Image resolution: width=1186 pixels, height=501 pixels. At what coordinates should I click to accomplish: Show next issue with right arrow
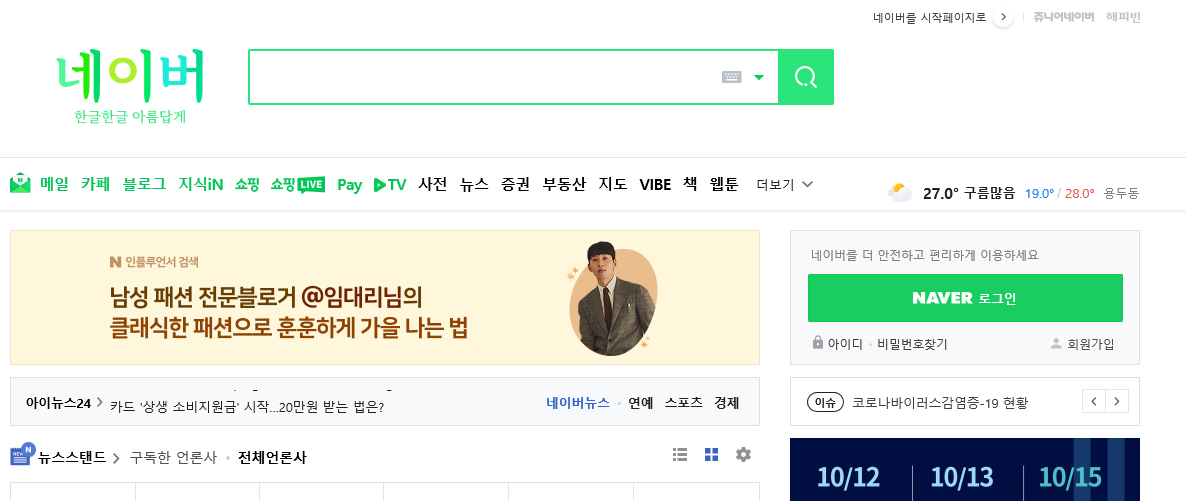[1117, 402]
